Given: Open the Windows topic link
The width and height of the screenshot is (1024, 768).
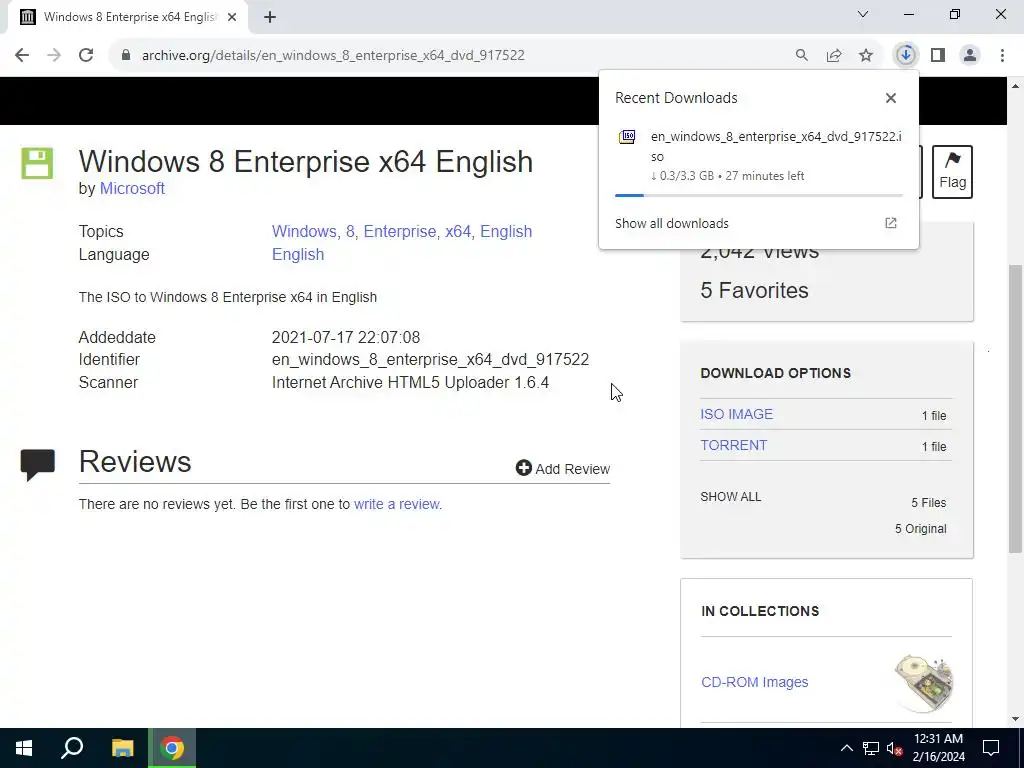Looking at the screenshot, I should (306, 232).
